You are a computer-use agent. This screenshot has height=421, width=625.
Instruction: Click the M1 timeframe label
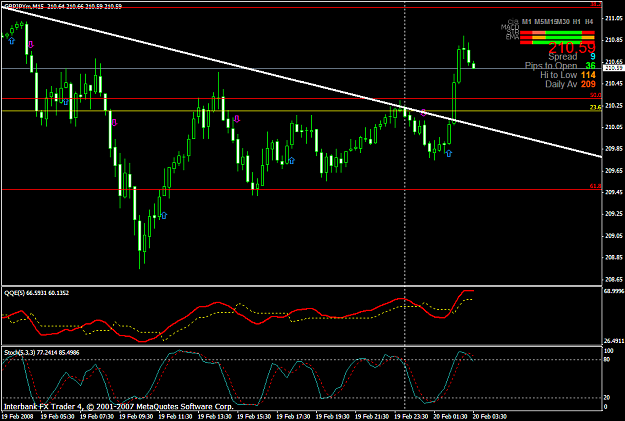pos(527,22)
